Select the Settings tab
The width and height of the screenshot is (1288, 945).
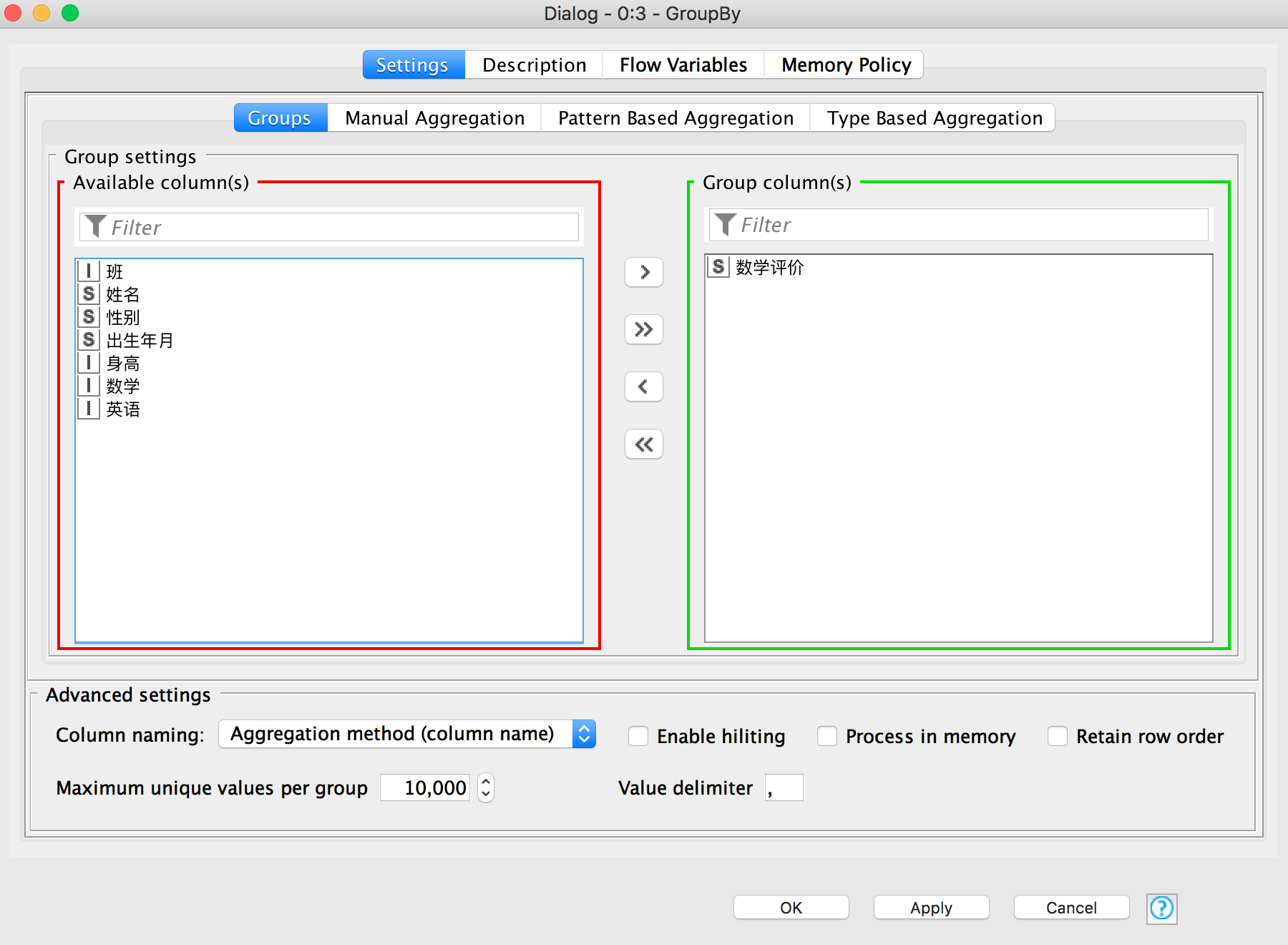tap(413, 65)
